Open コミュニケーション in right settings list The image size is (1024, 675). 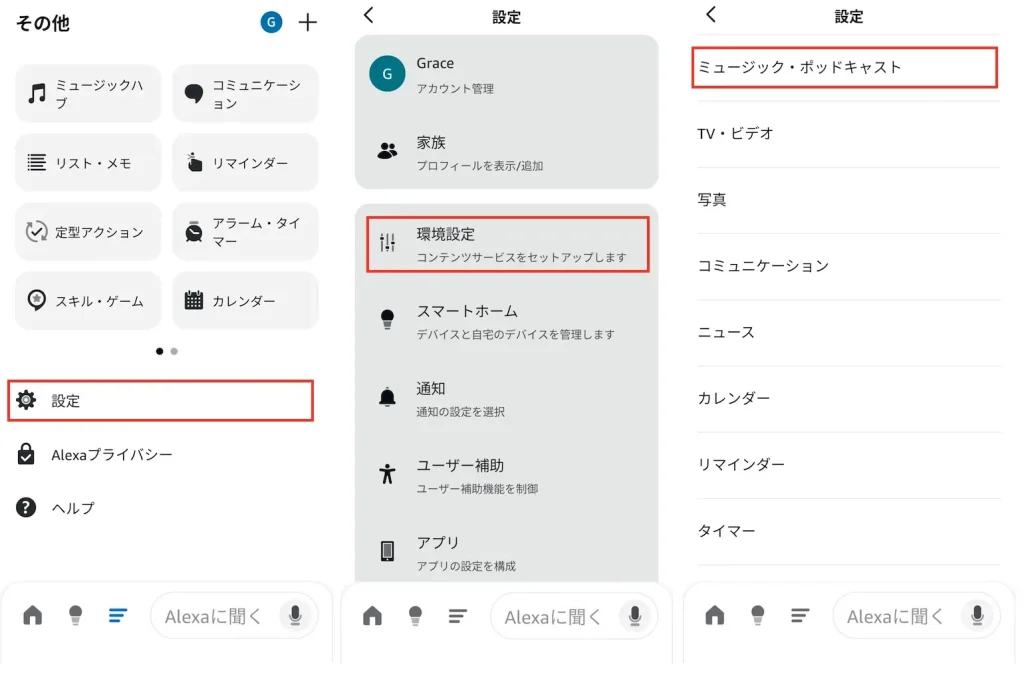(848, 266)
